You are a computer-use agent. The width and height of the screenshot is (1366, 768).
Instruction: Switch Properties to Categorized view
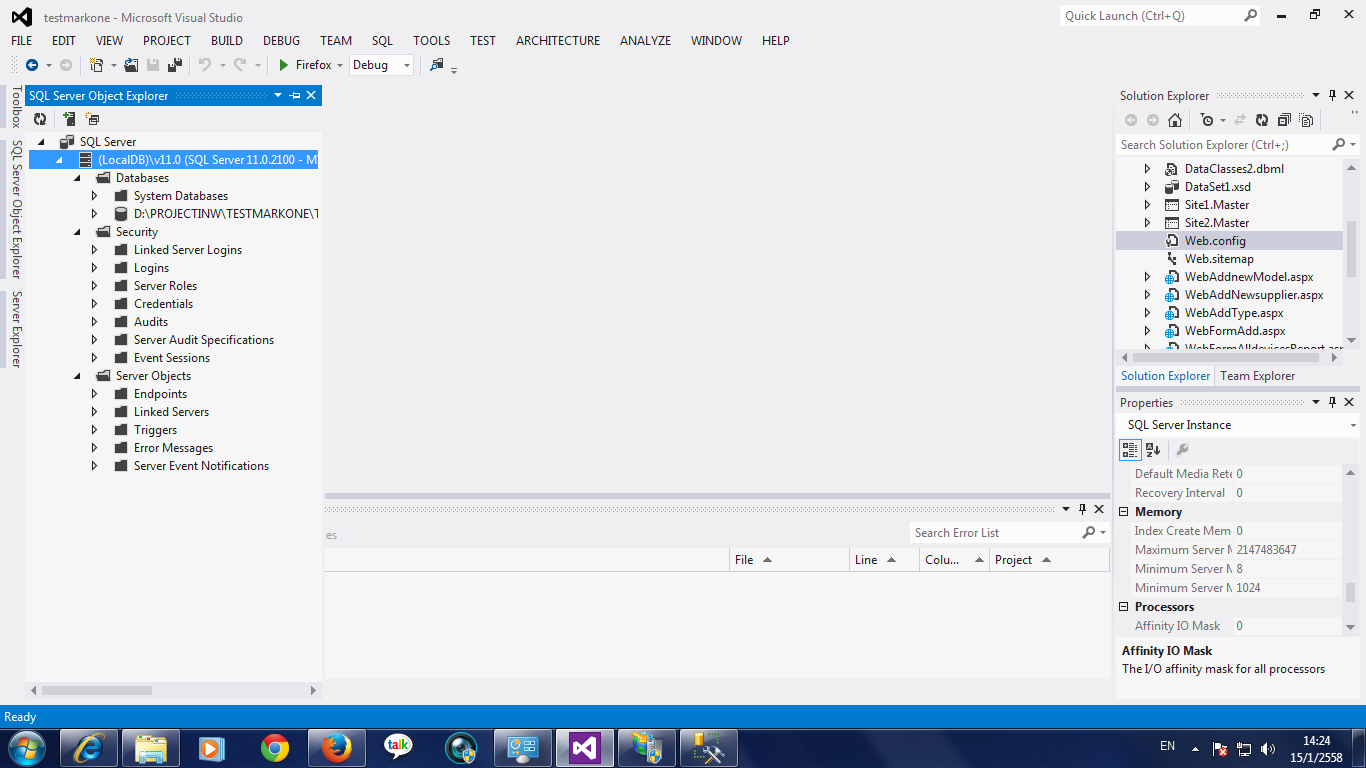point(1130,450)
